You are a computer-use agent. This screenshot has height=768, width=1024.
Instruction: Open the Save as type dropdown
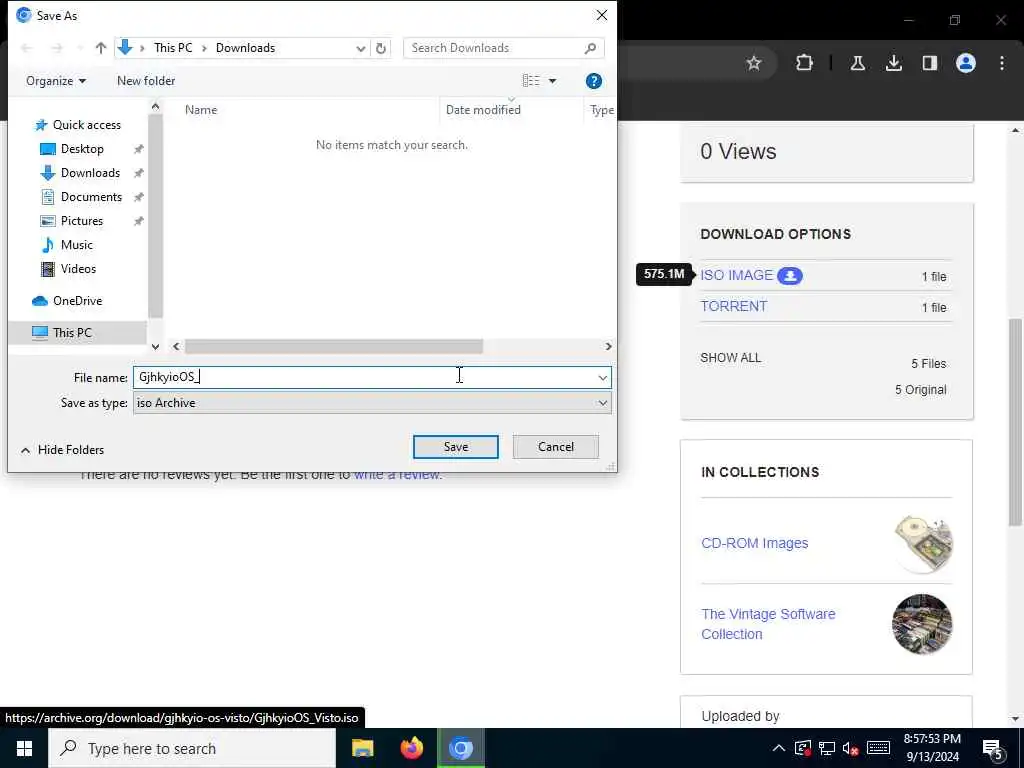click(x=372, y=403)
